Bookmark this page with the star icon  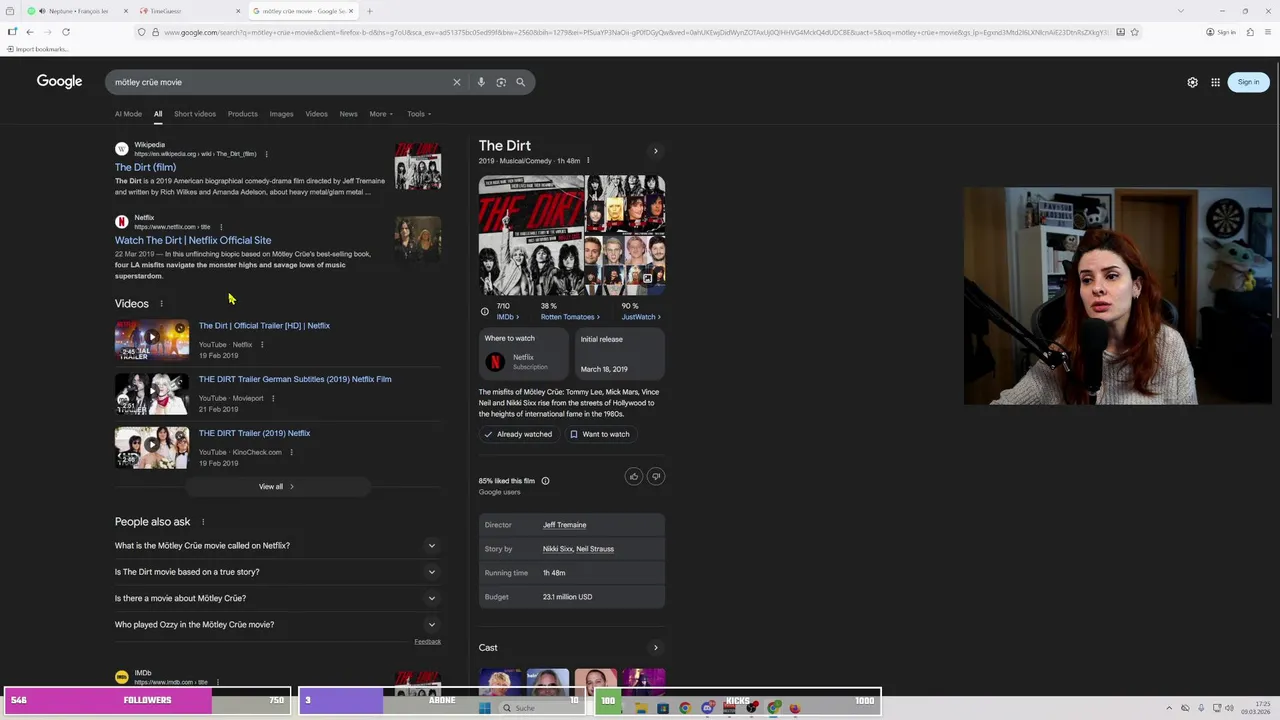tap(1134, 32)
